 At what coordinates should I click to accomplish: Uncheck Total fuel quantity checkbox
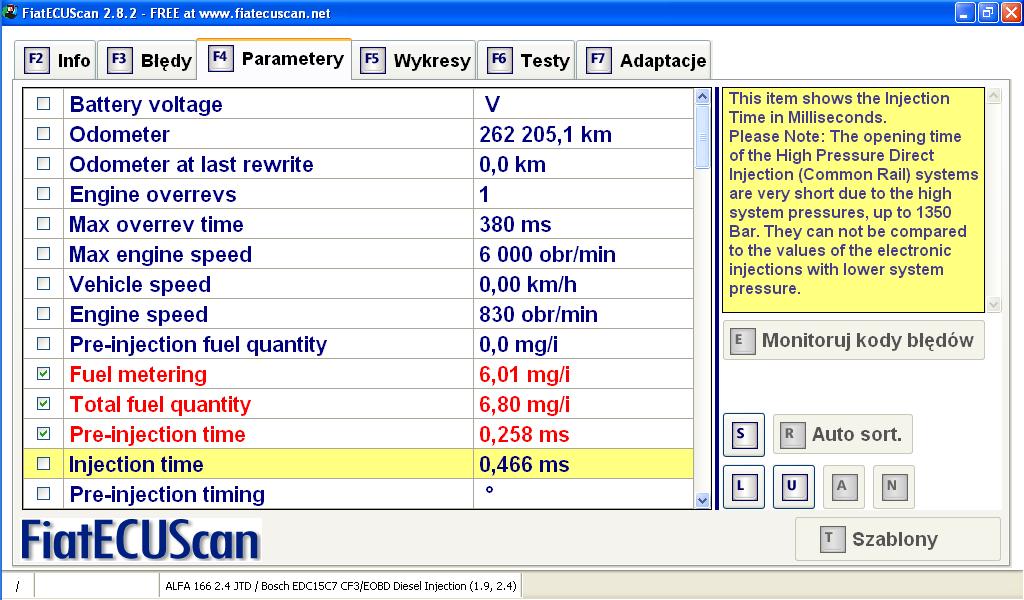(x=43, y=404)
